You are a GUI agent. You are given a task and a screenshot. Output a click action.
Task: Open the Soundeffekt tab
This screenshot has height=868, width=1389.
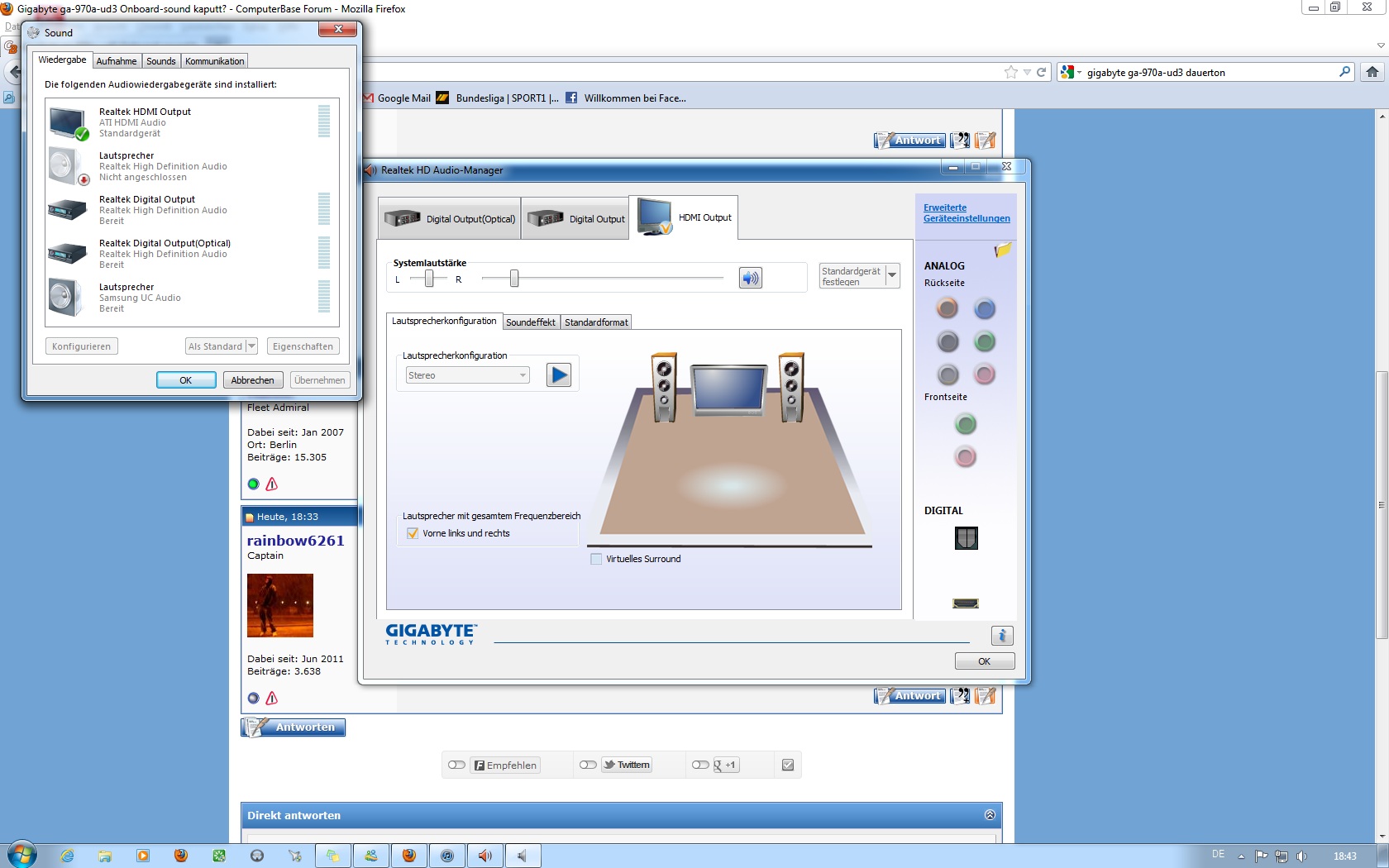(531, 322)
